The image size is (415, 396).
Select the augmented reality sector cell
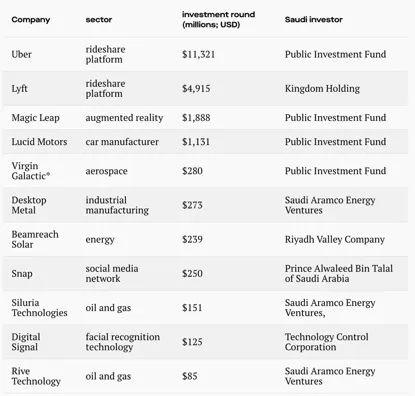click(x=124, y=118)
